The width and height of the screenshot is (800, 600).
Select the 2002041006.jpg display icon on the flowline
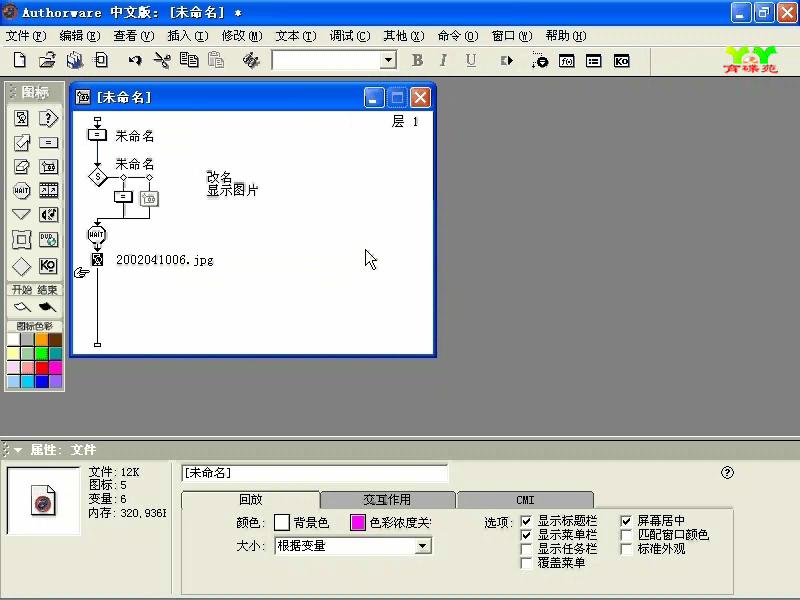point(97,259)
